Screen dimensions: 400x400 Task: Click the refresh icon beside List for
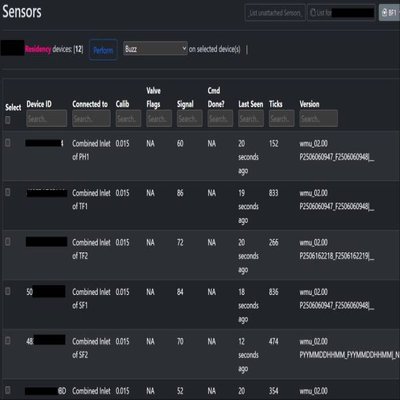(313, 13)
